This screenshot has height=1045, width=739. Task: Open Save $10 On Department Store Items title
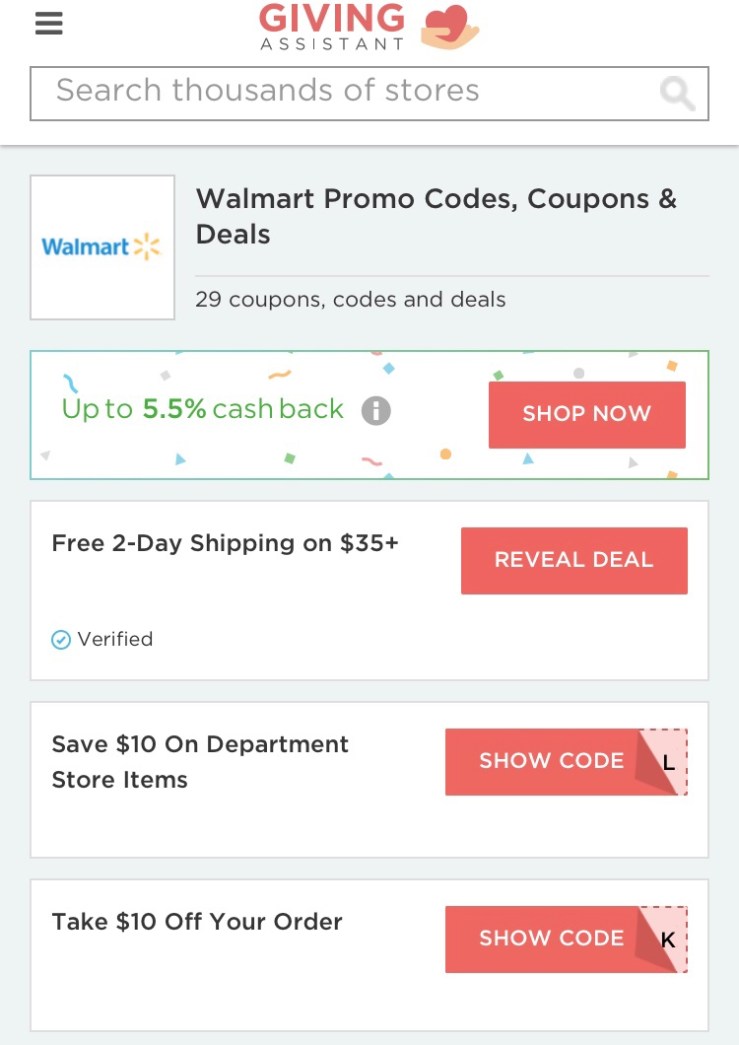200,762
